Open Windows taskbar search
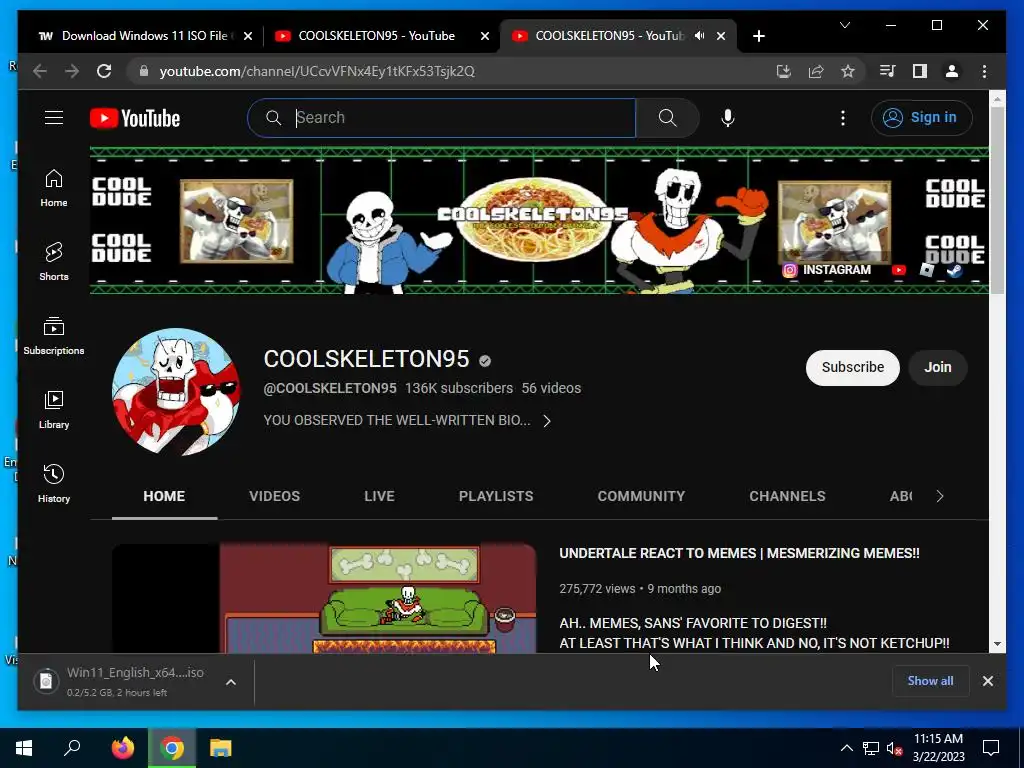This screenshot has width=1024, height=768. 72,748
